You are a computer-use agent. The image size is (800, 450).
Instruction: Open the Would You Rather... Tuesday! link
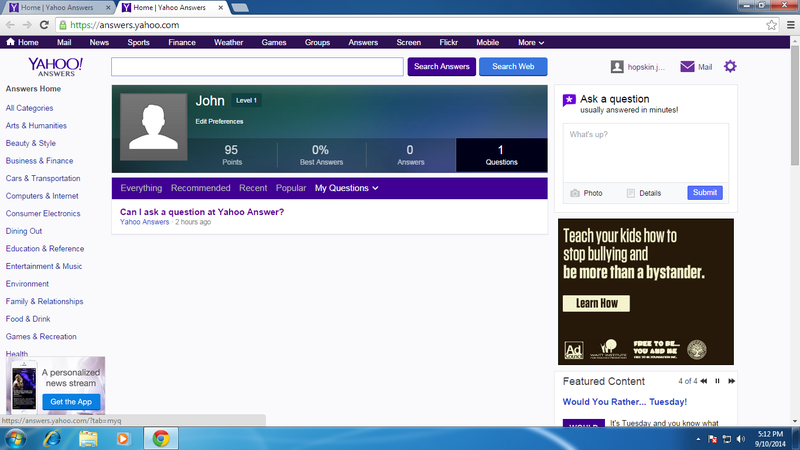point(624,402)
